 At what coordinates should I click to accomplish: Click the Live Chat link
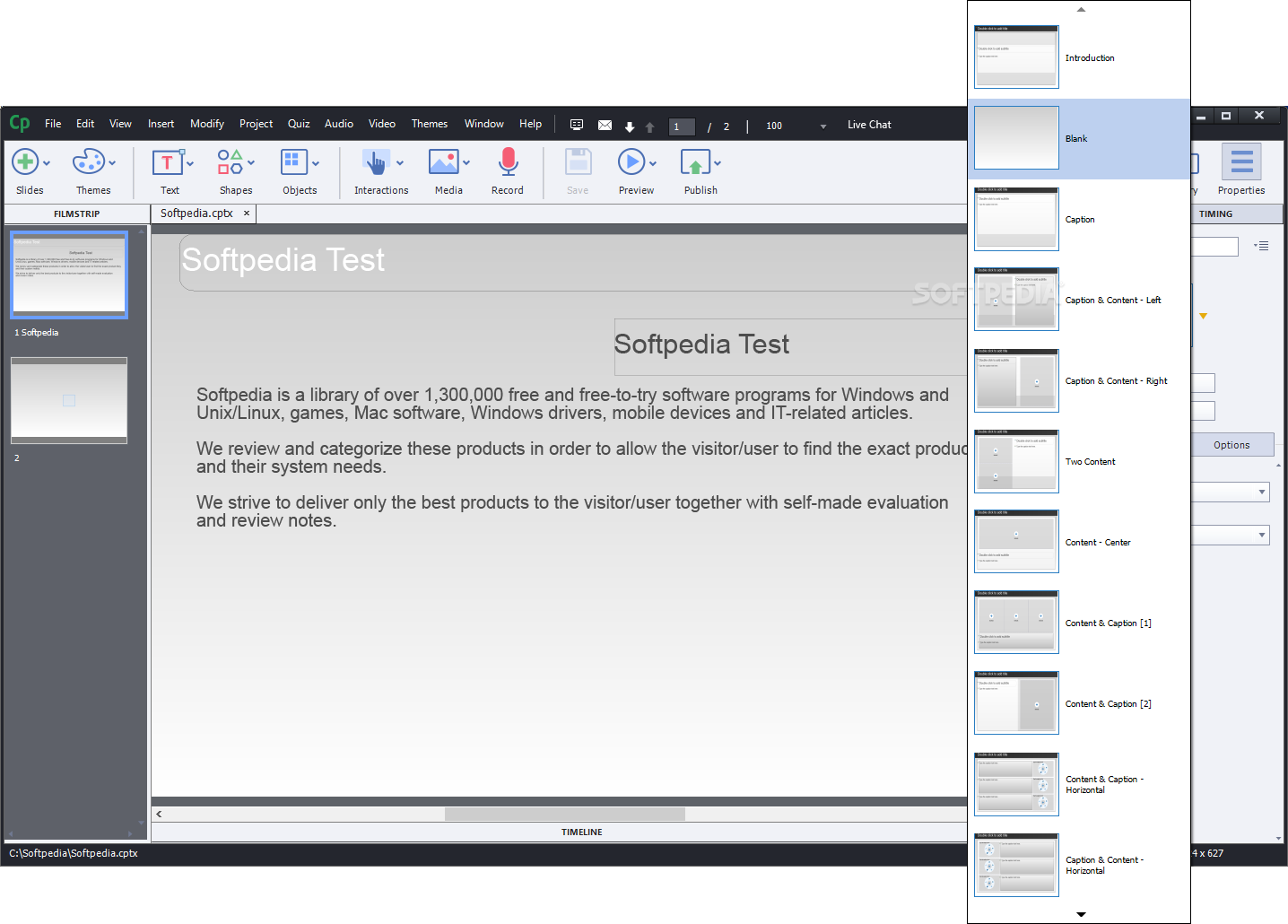pos(869,125)
